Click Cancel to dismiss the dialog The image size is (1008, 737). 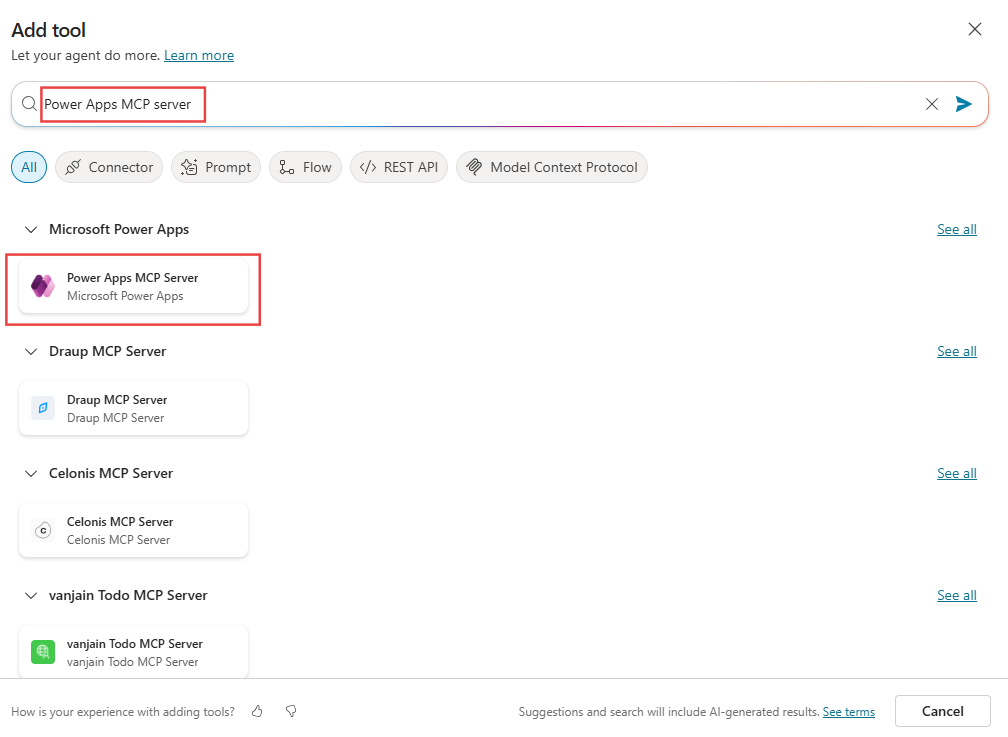[x=941, y=710]
